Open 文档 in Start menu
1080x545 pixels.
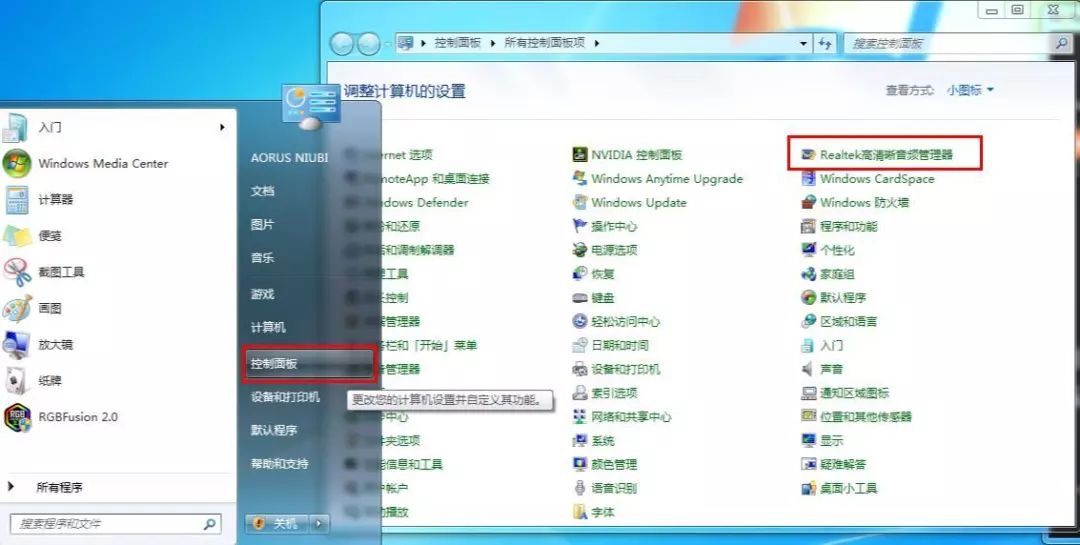pos(262,191)
